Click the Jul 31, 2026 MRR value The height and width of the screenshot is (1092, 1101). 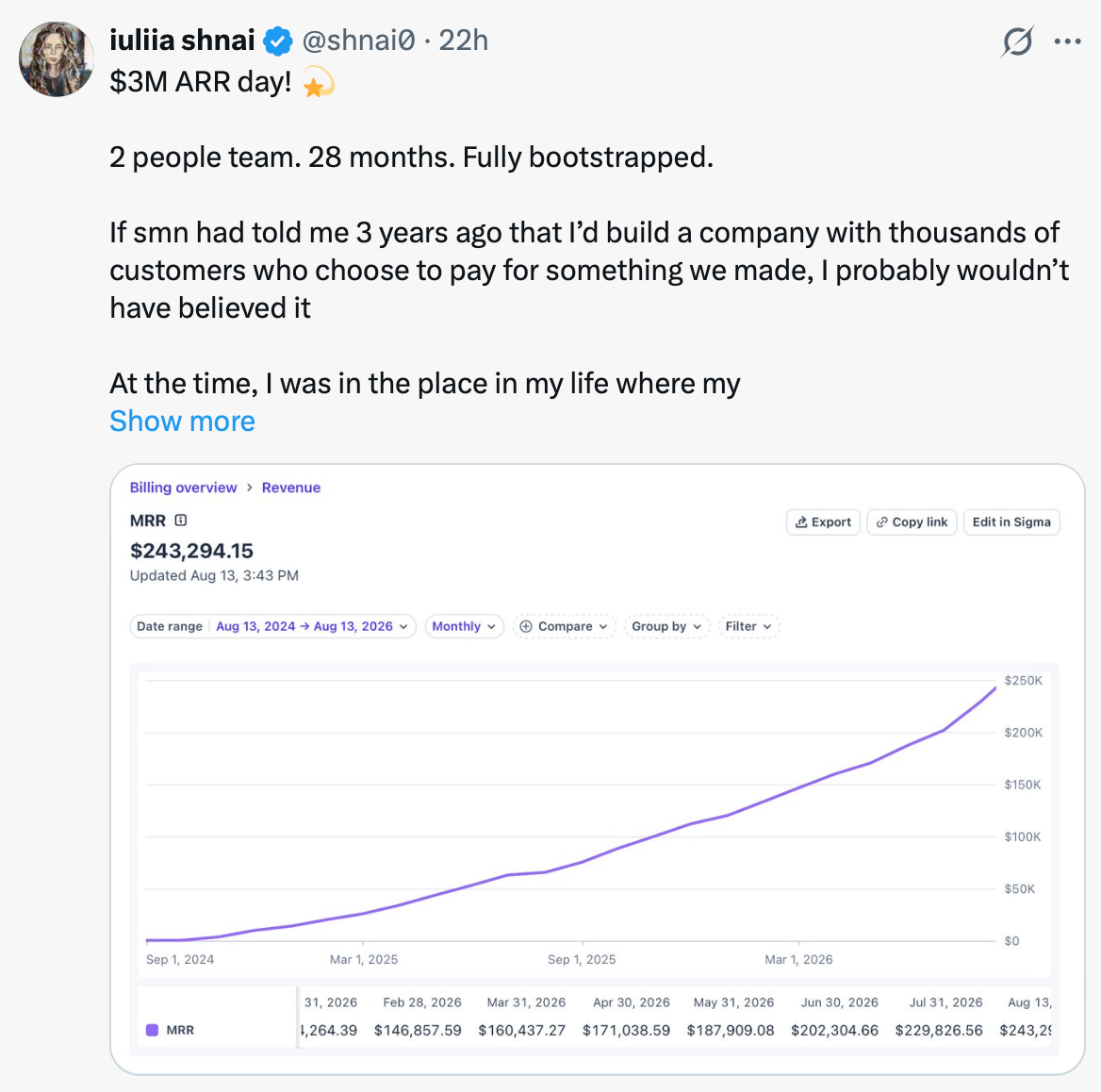coord(939,1030)
